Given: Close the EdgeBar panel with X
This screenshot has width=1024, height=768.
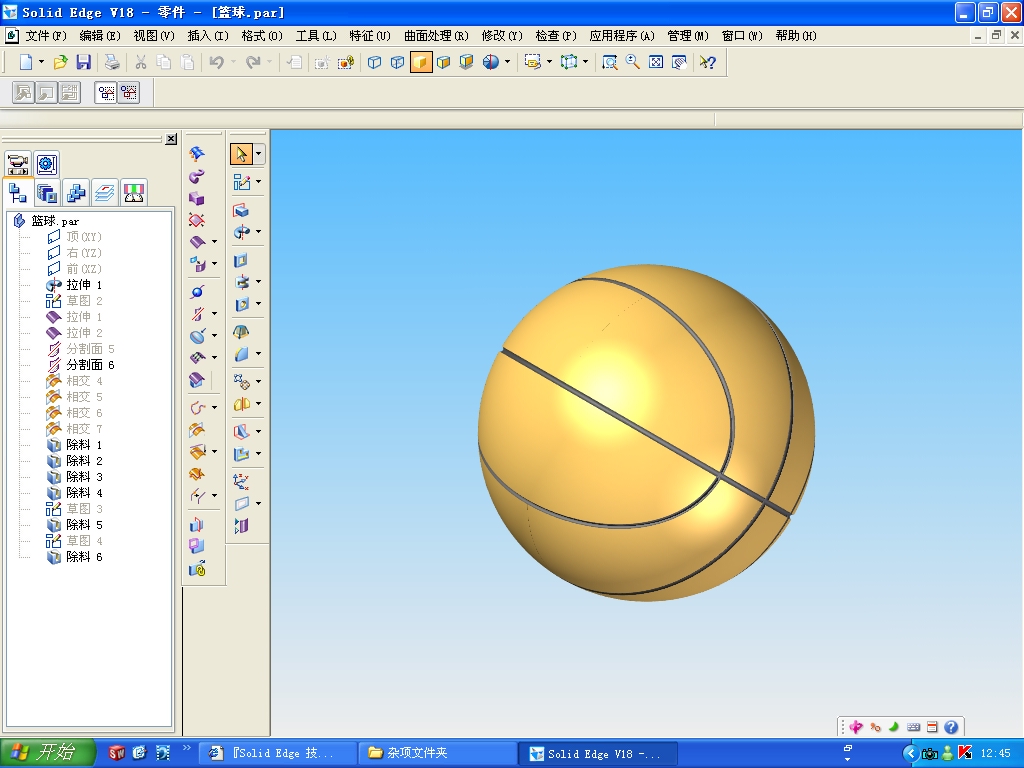Looking at the screenshot, I should pos(171,139).
